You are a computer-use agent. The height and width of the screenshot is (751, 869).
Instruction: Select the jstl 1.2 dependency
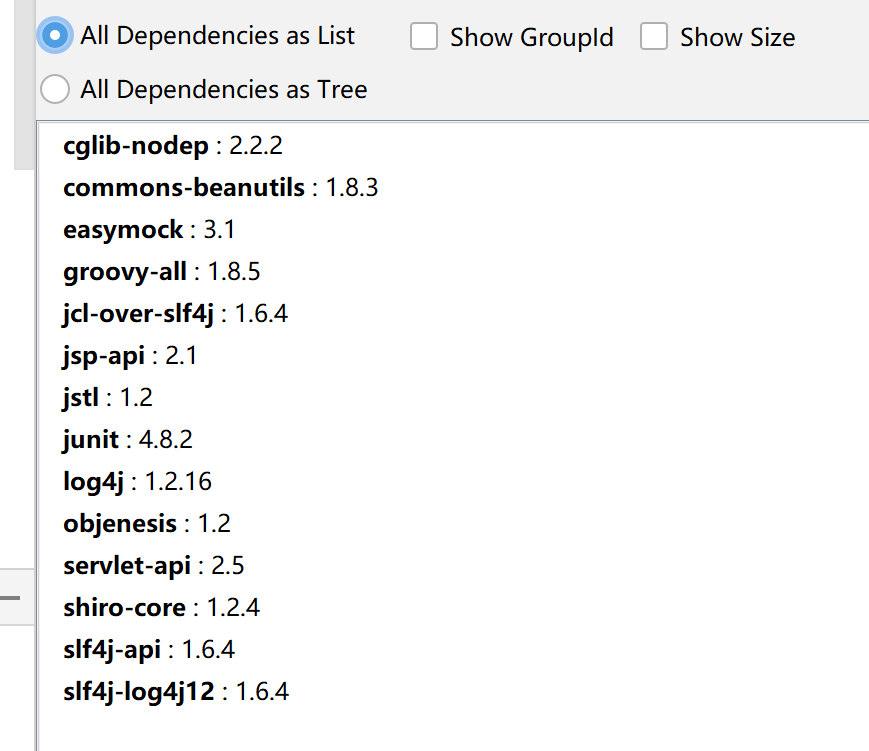point(107,398)
